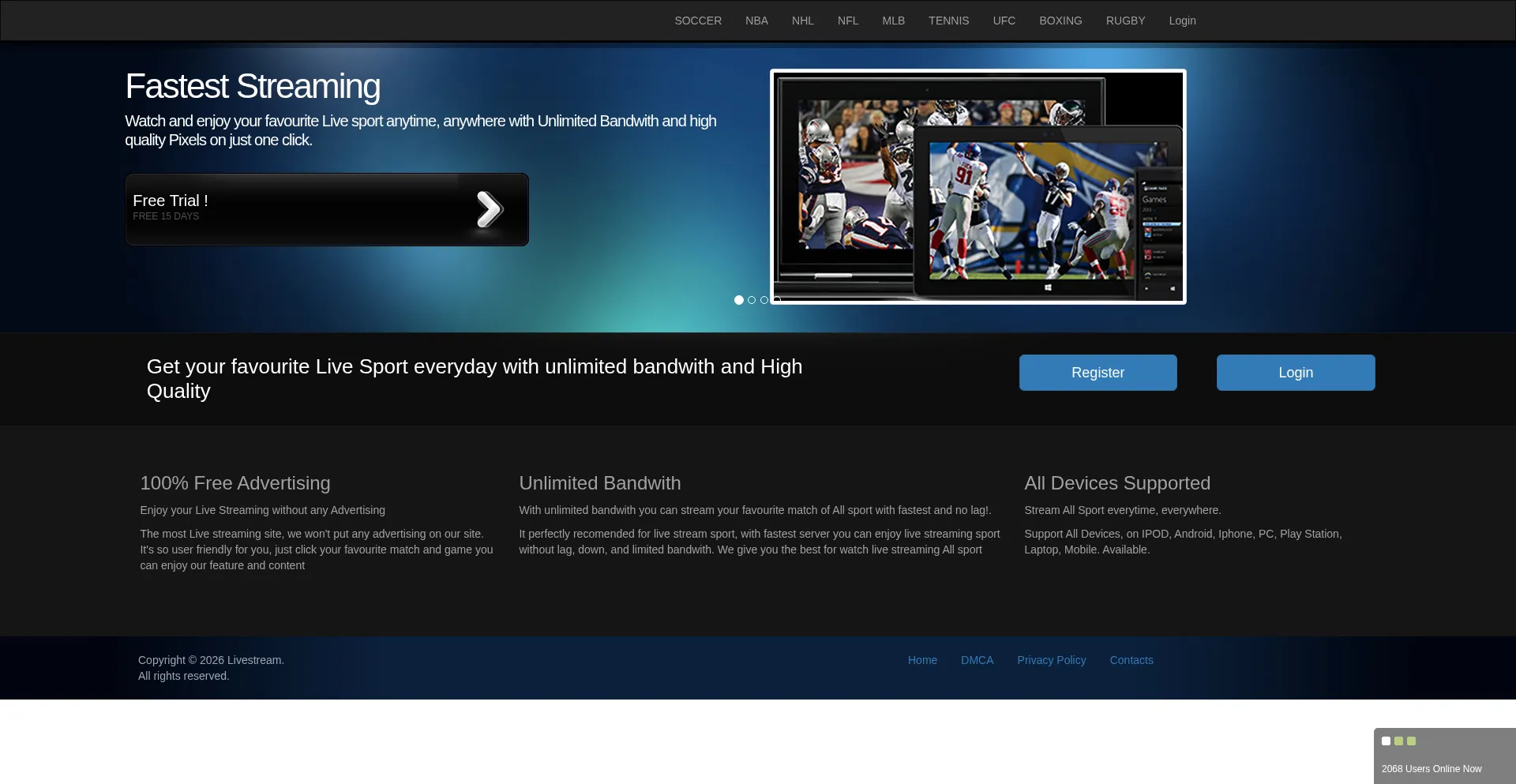Open the MLB navigation item
1516x784 pixels.
894,21
